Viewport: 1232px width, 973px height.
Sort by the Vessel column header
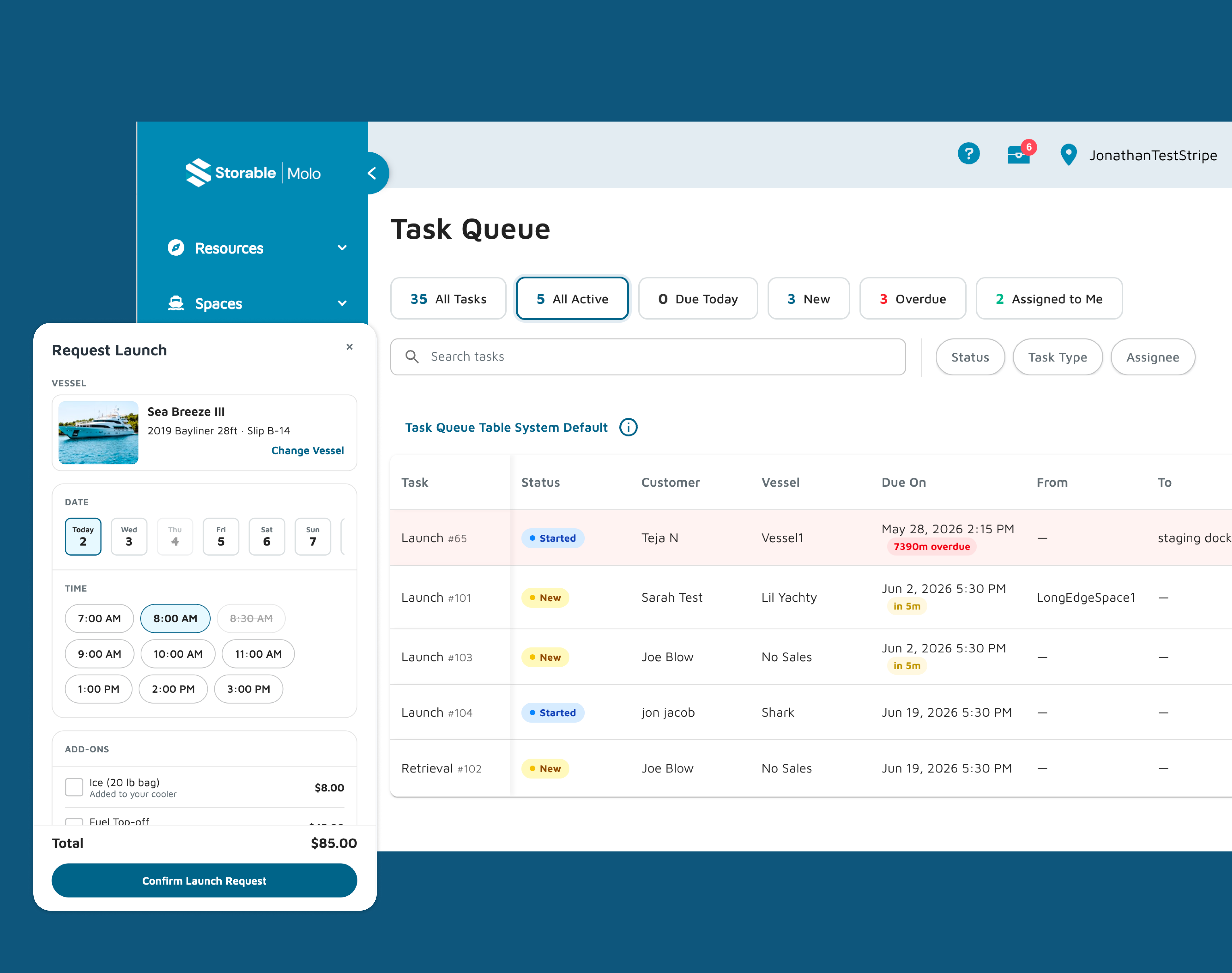click(780, 483)
